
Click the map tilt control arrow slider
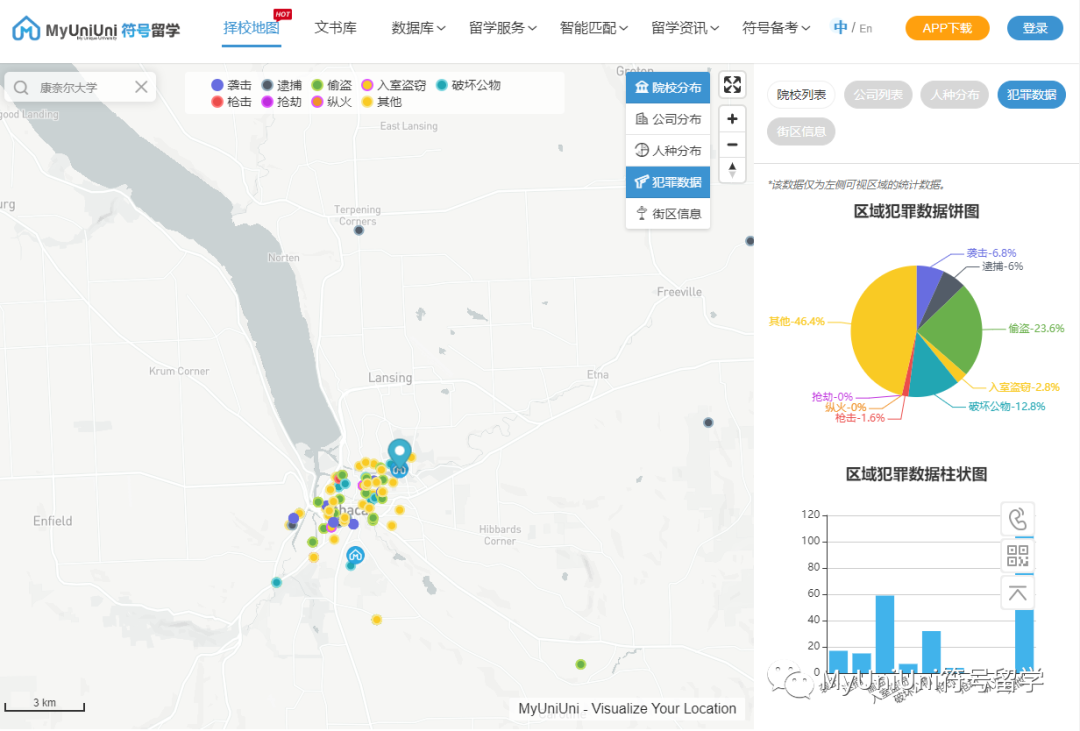(733, 170)
